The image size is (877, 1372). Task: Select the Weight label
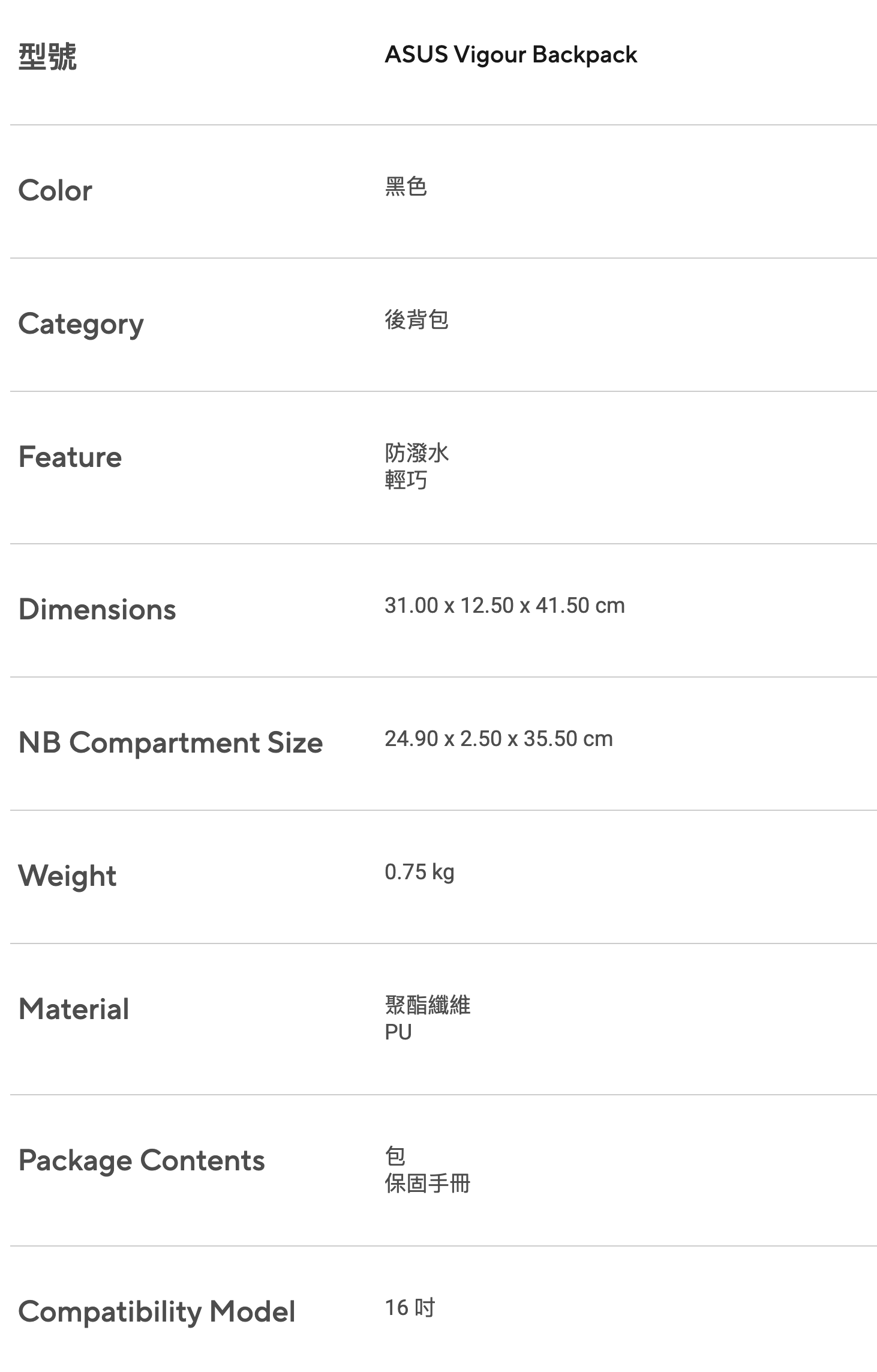67,876
